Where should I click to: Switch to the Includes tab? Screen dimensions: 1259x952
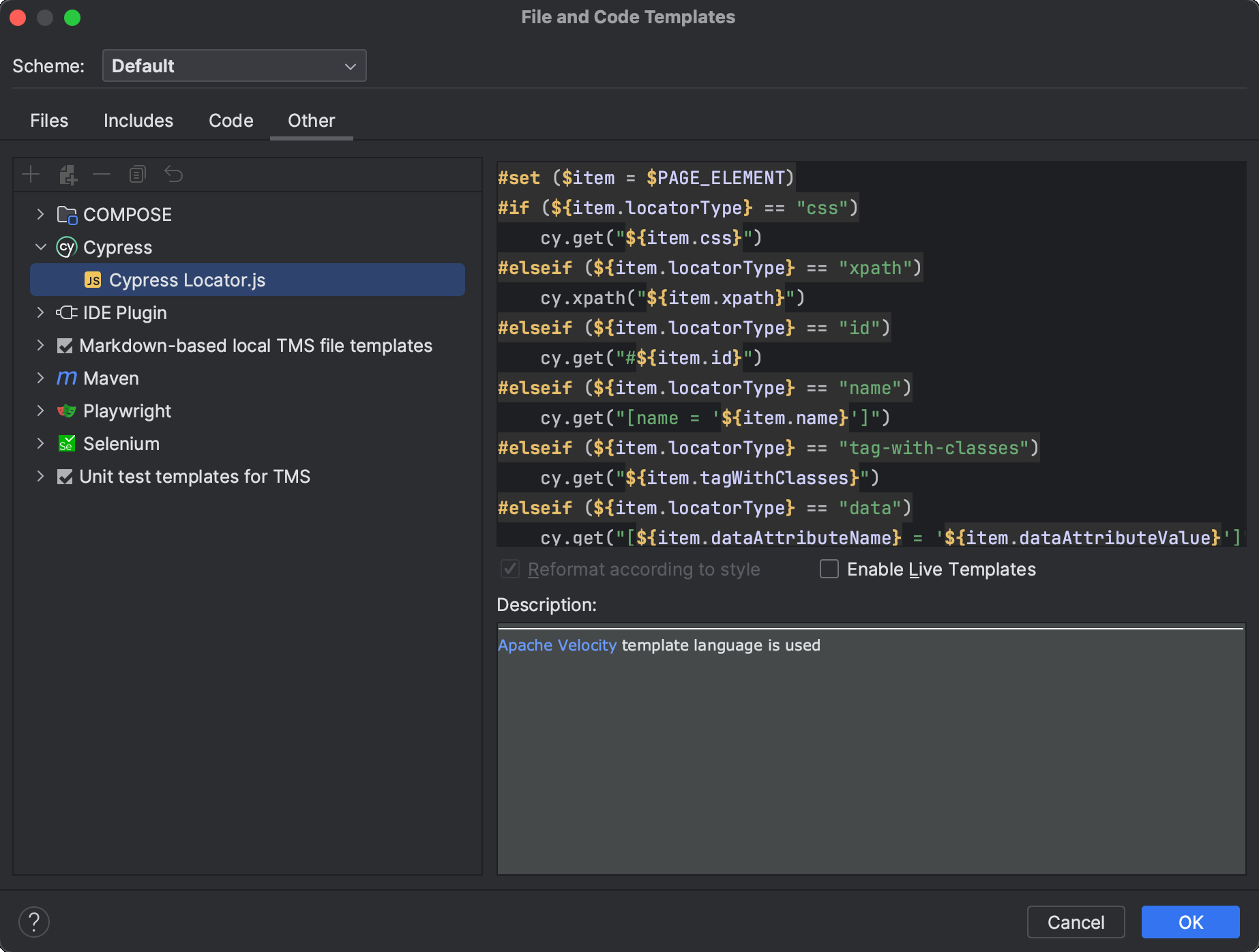138,121
